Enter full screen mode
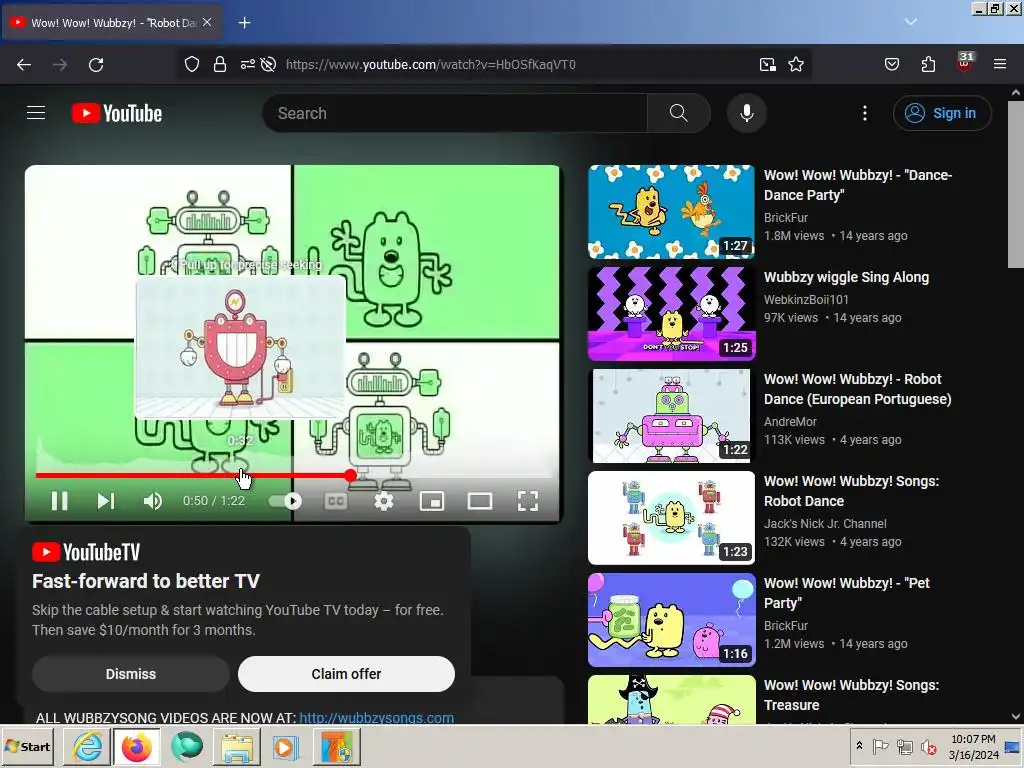1024x768 pixels. point(528,501)
